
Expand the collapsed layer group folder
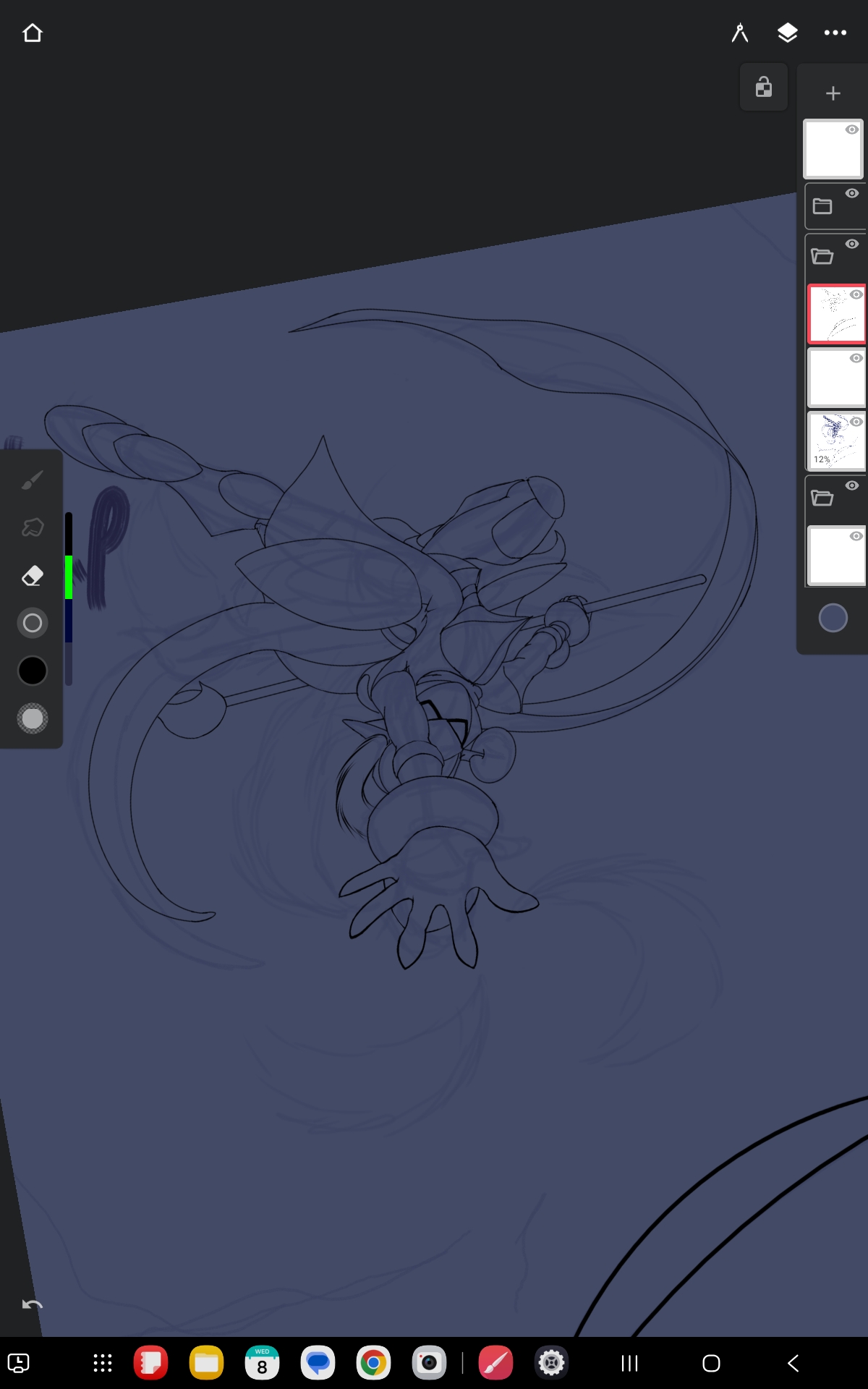pyautogui.click(x=822, y=207)
